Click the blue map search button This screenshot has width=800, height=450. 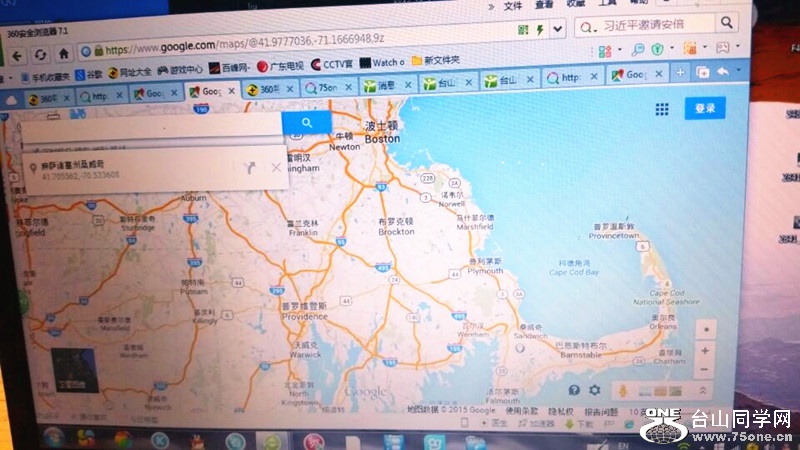pos(307,122)
